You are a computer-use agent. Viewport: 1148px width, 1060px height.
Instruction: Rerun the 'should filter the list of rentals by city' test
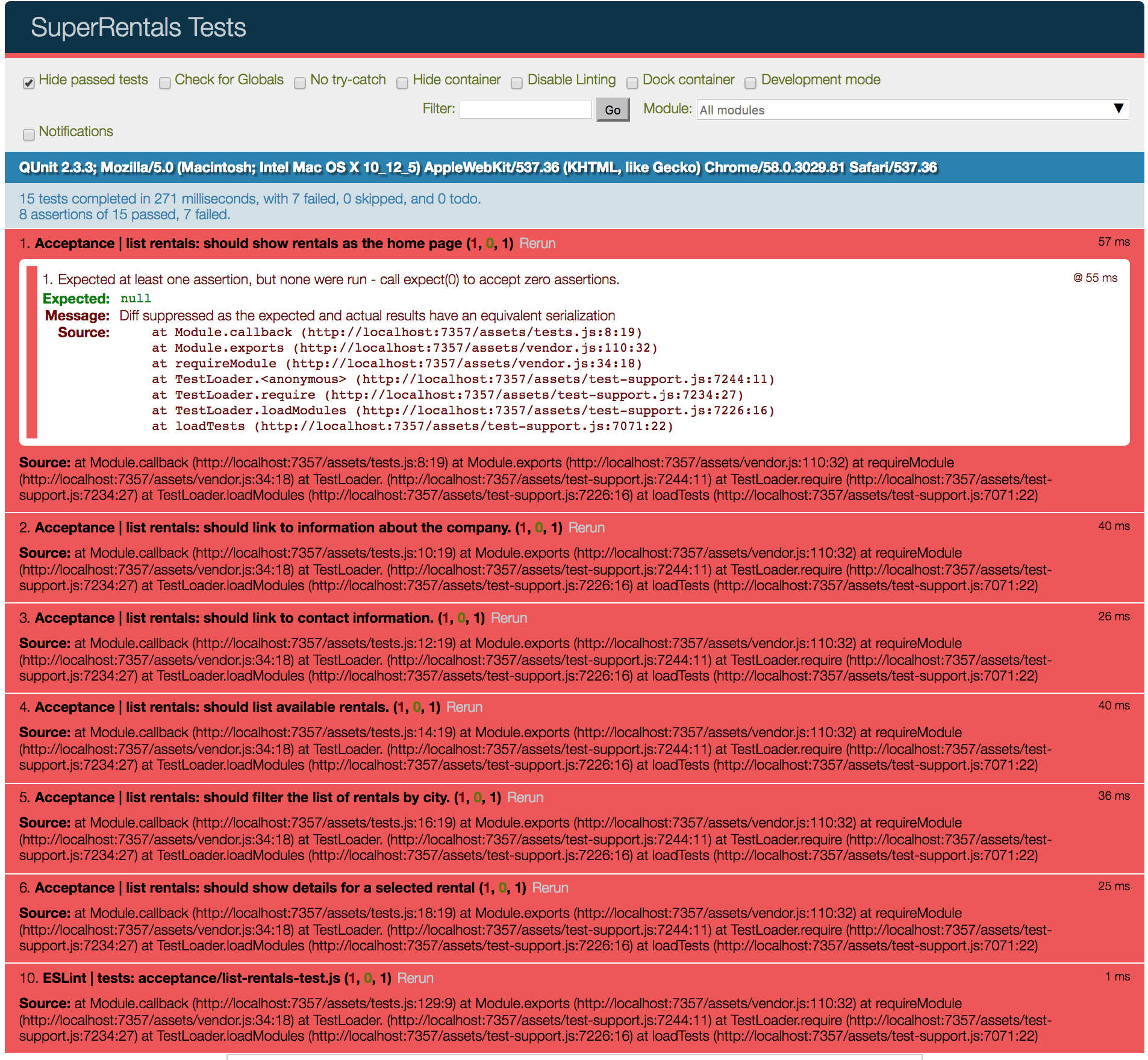coord(525,797)
